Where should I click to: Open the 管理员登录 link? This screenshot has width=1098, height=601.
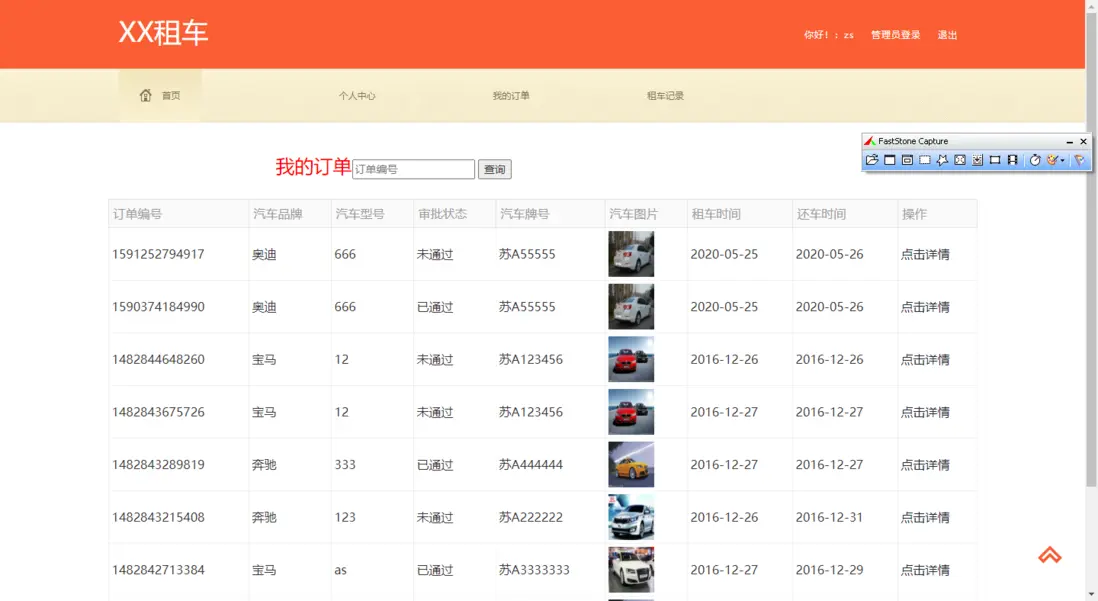[x=895, y=35]
